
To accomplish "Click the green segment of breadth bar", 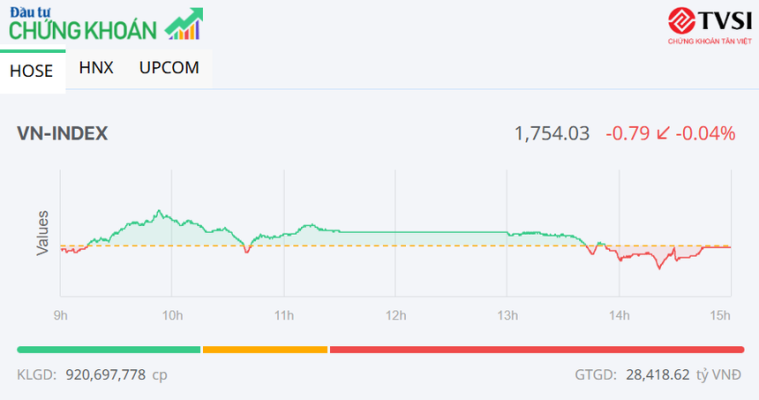I will 109,349.
